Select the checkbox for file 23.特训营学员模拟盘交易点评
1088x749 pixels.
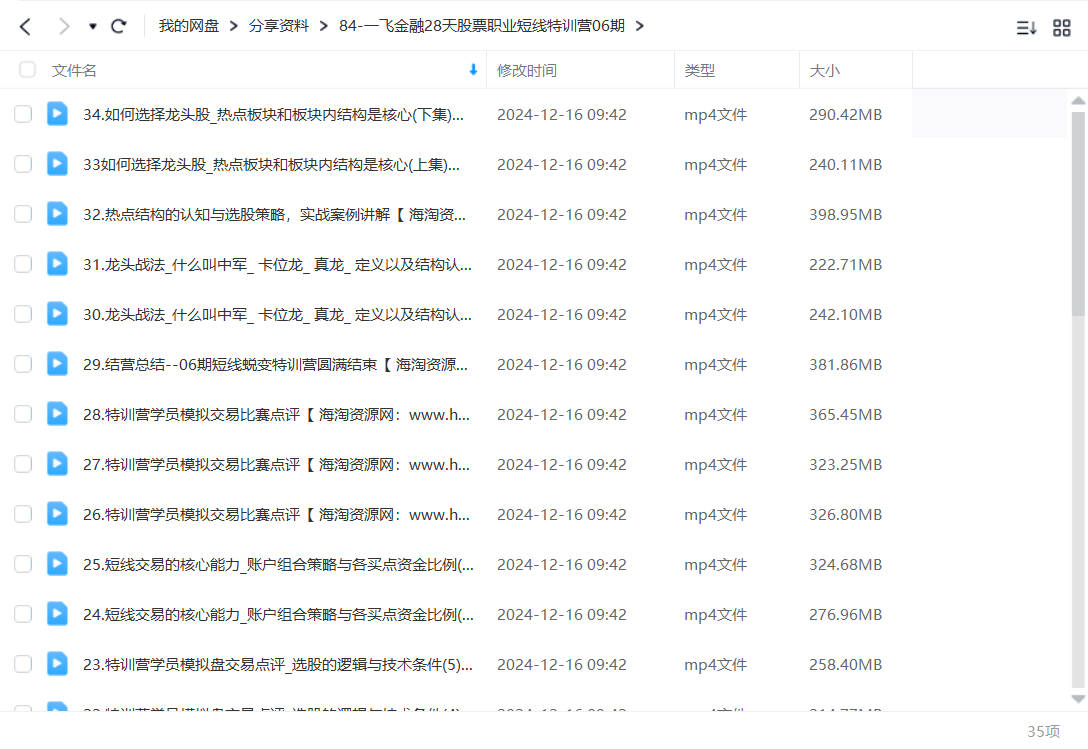pos(23,664)
